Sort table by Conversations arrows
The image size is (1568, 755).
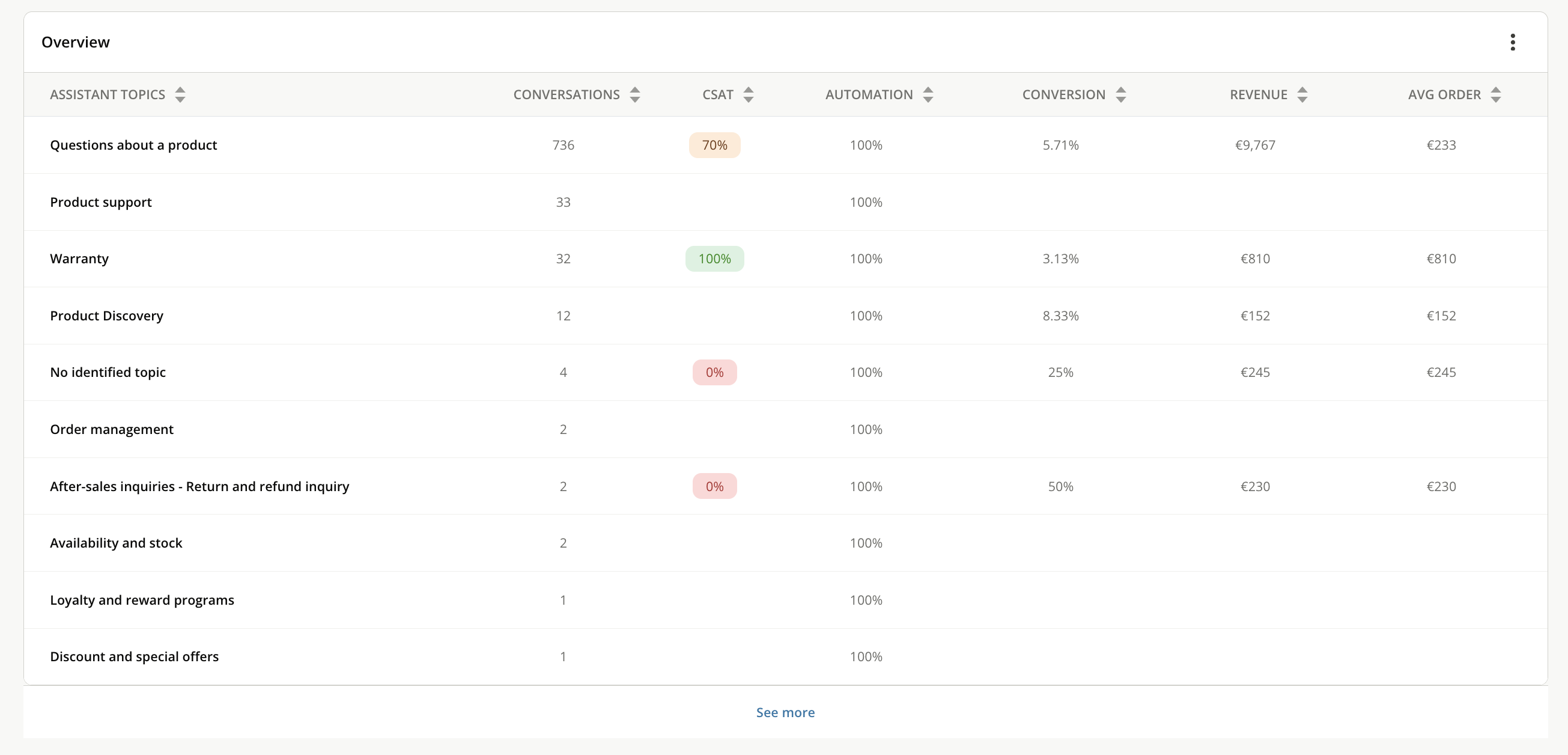(635, 94)
